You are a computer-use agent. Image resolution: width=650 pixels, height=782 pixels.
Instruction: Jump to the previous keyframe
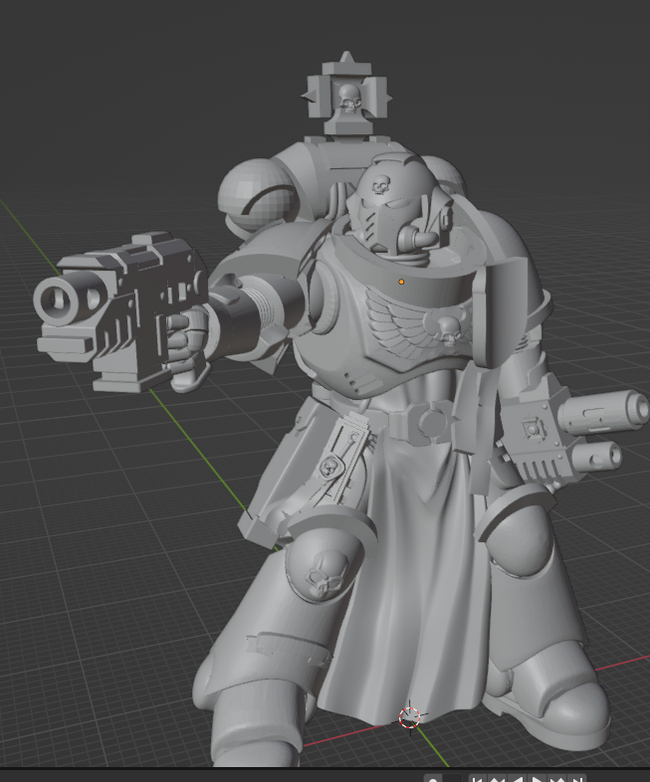point(497,780)
